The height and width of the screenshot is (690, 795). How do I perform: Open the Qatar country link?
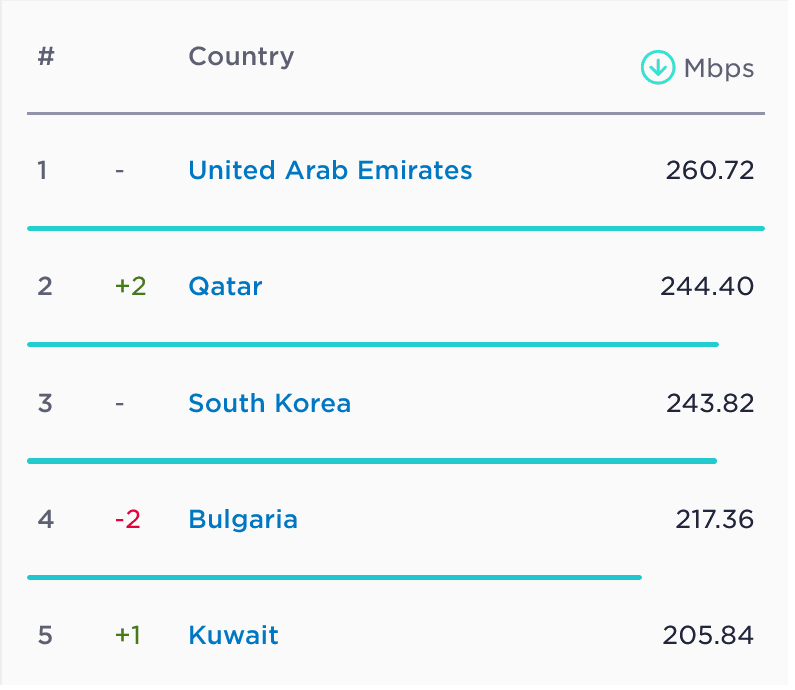tap(225, 287)
